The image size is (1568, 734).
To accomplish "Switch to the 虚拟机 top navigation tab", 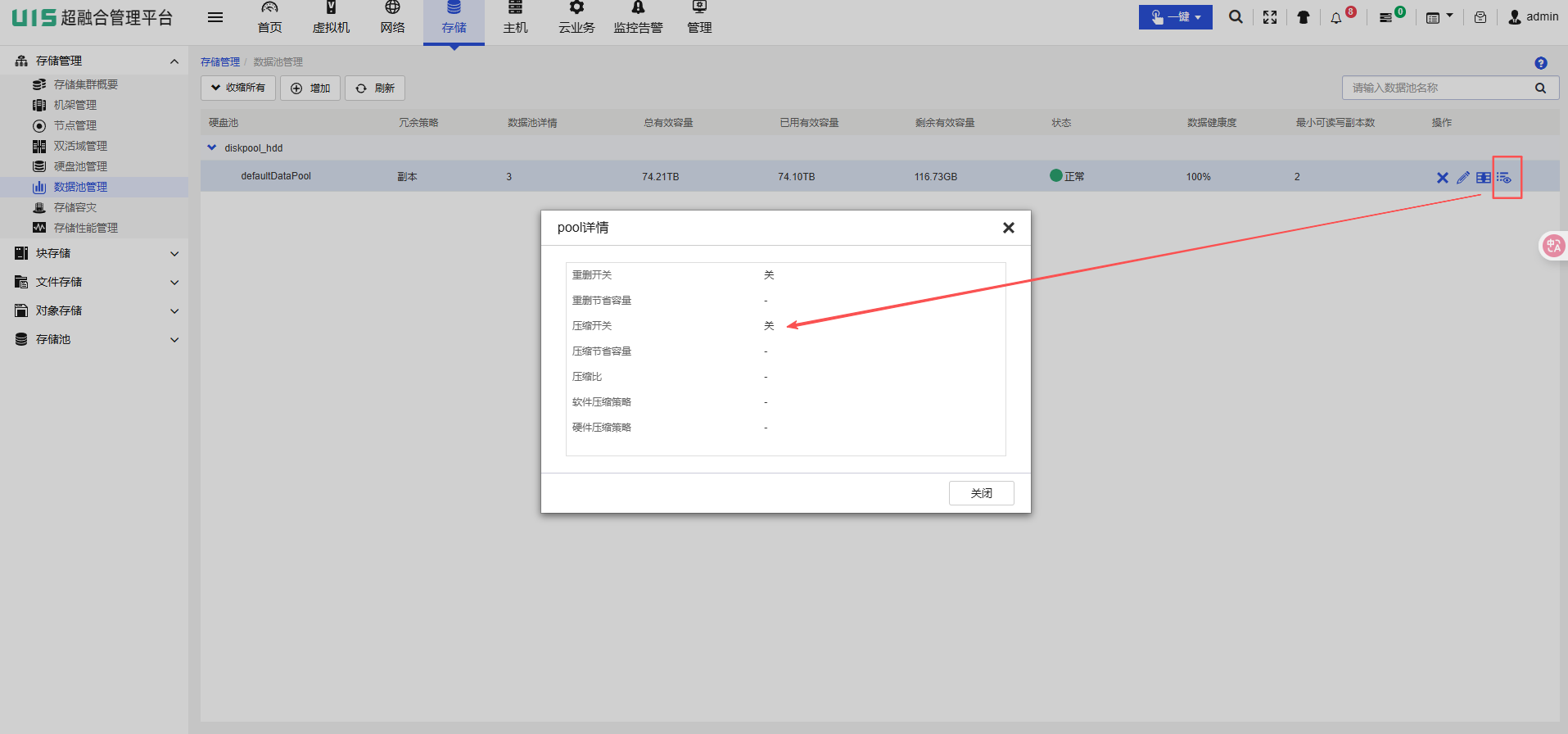I will point(331,18).
